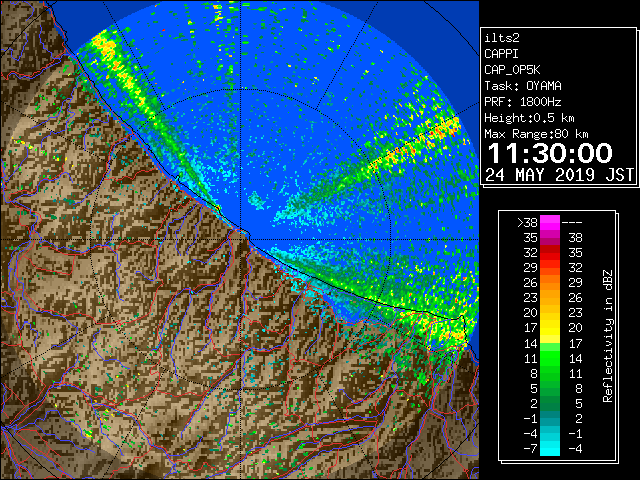Image resolution: width=640 pixels, height=480 pixels.
Task: Click the 'CAP_OP5K' text
Action: (512, 70)
